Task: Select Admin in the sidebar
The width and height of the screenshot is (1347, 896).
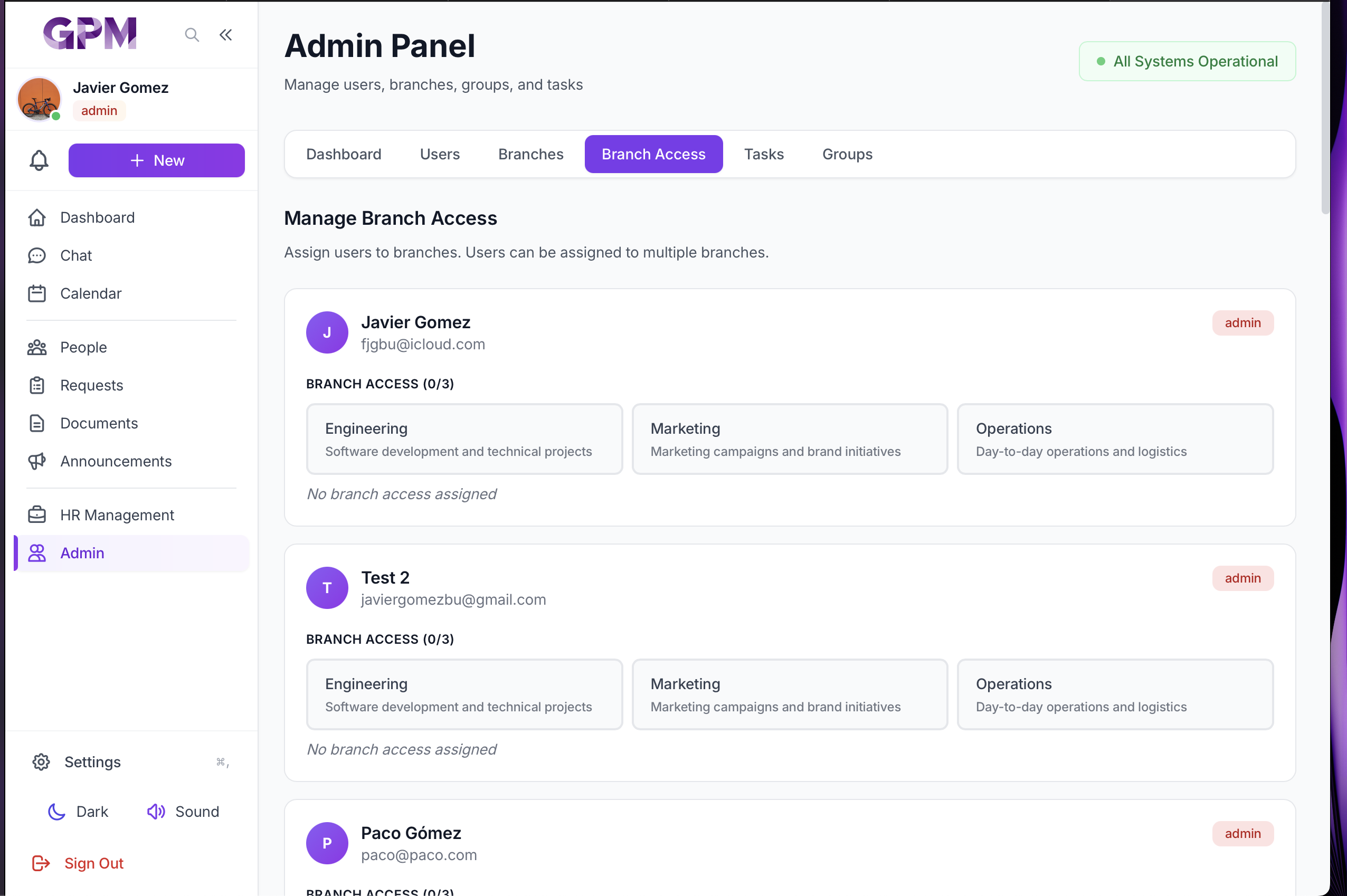Action: click(x=131, y=552)
